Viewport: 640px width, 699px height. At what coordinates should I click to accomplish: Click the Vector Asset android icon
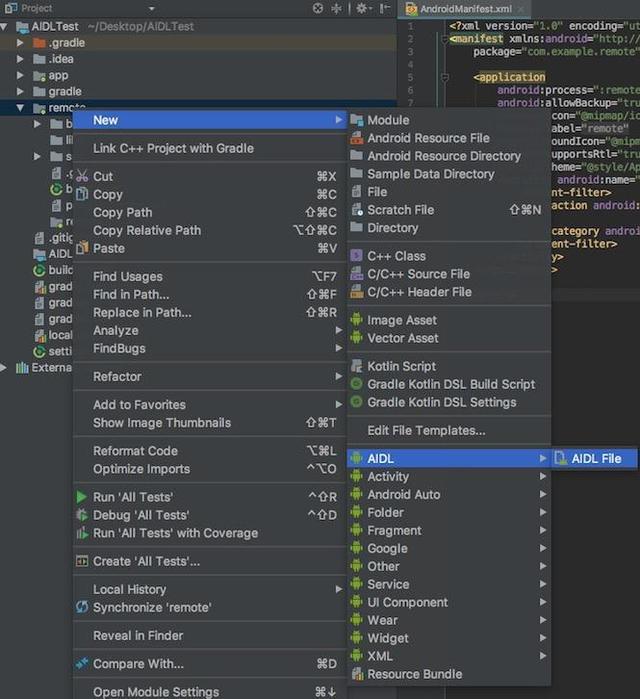pyautogui.click(x=357, y=338)
